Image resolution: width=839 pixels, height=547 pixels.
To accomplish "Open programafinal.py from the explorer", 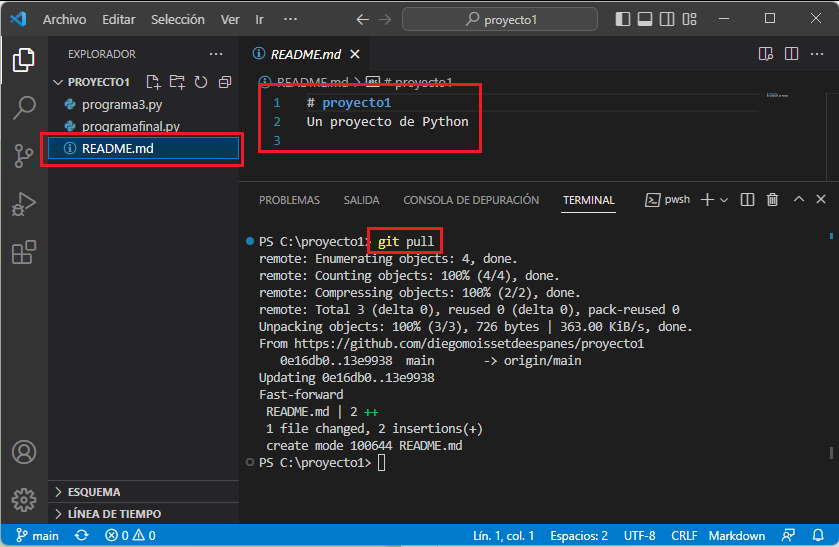I will [x=143, y=126].
